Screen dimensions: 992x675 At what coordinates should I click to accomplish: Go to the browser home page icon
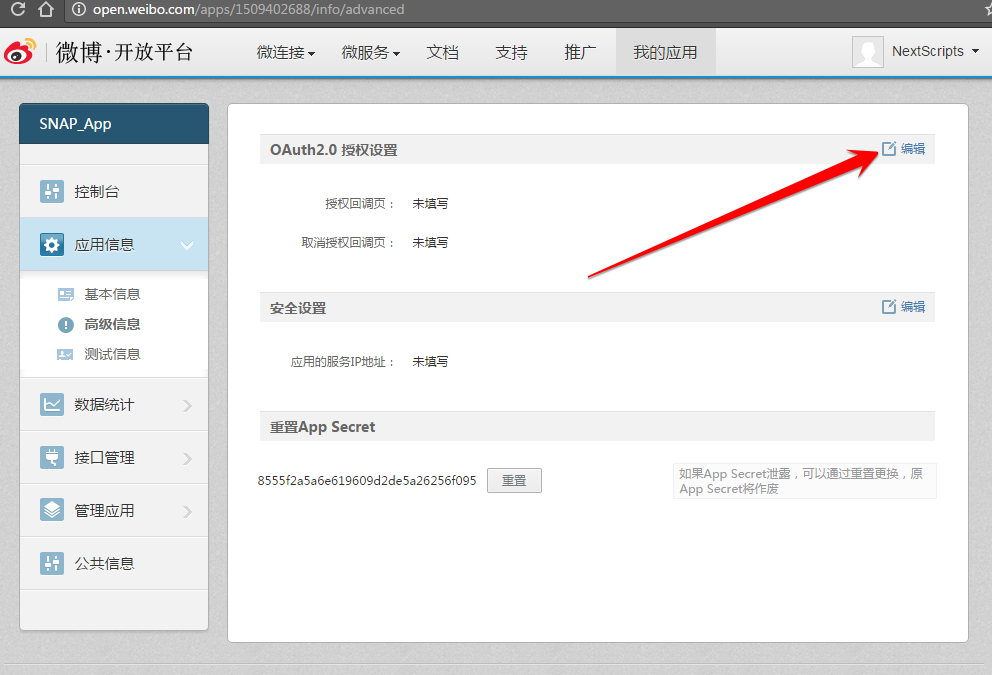(x=46, y=9)
